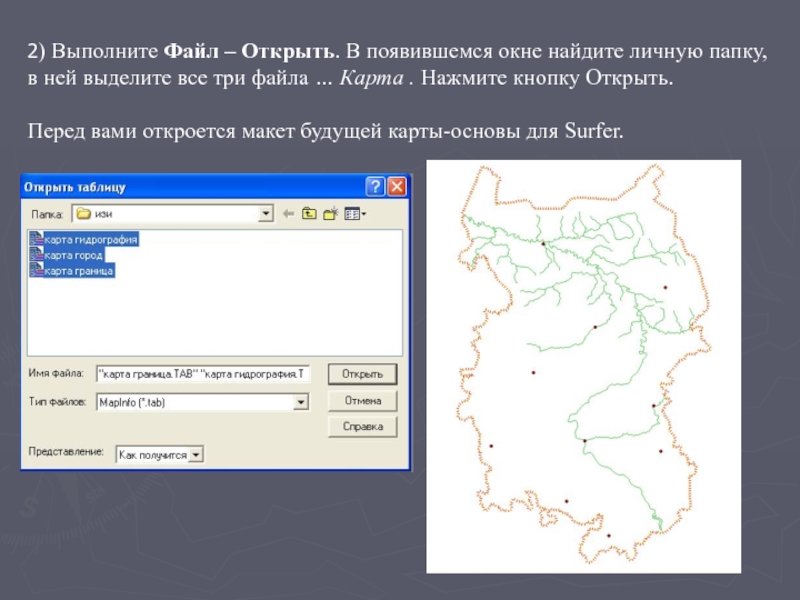Close the Открыть таблицу dialog
Viewport: 800px width, 600px height.
click(x=397, y=187)
